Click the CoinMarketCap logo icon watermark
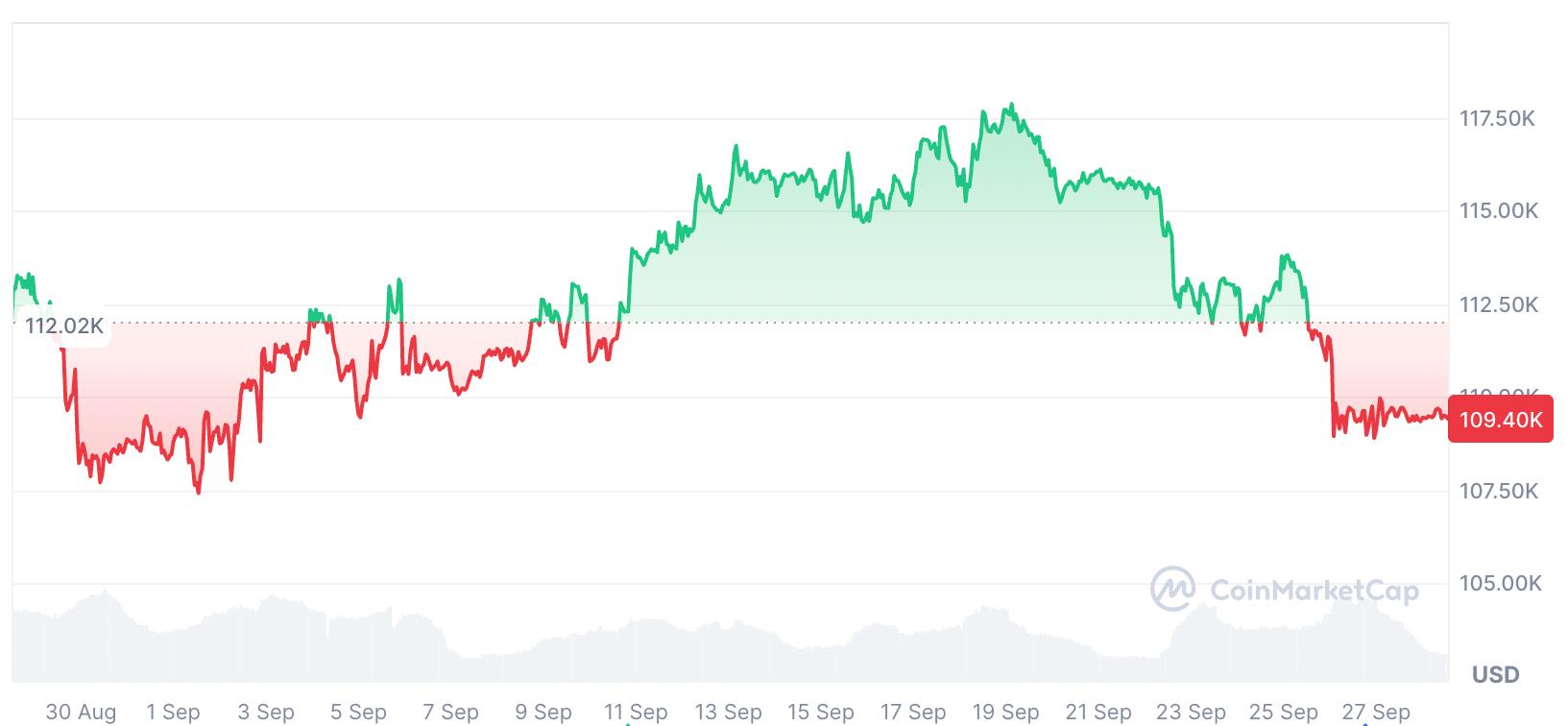 (1173, 589)
